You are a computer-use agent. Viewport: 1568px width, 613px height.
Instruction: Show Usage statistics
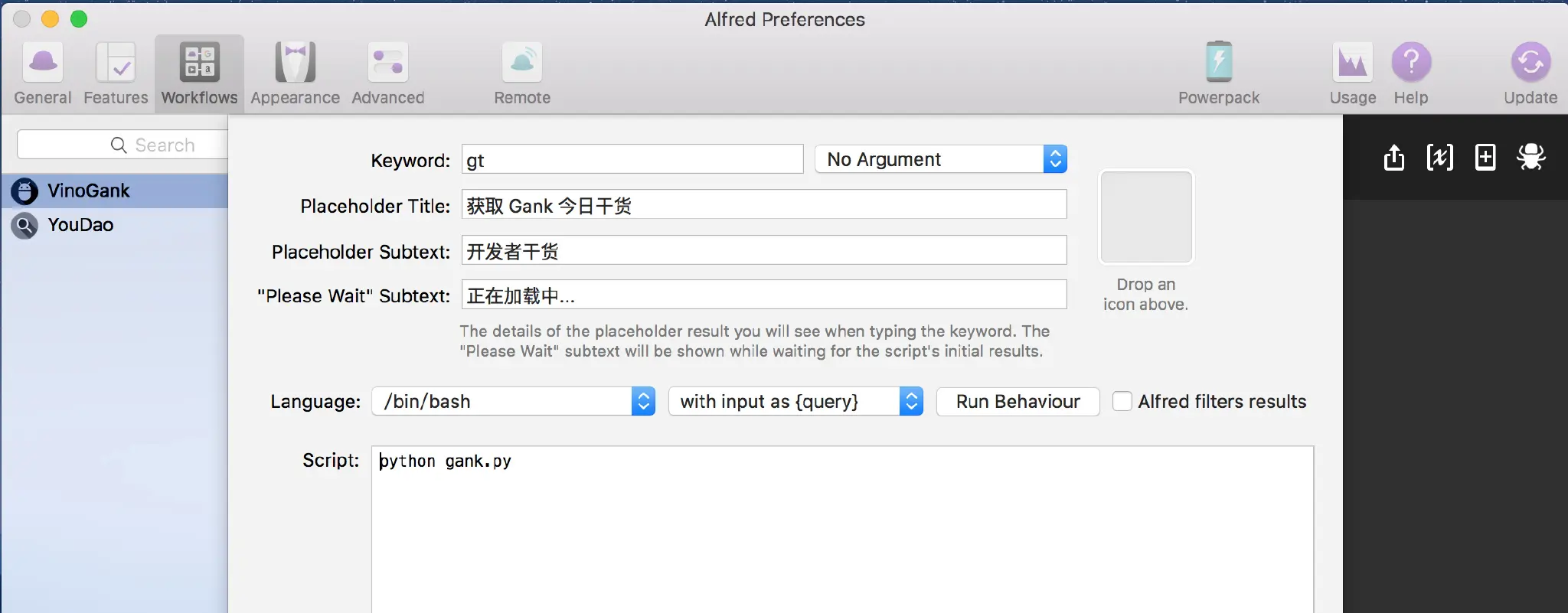point(1353,74)
